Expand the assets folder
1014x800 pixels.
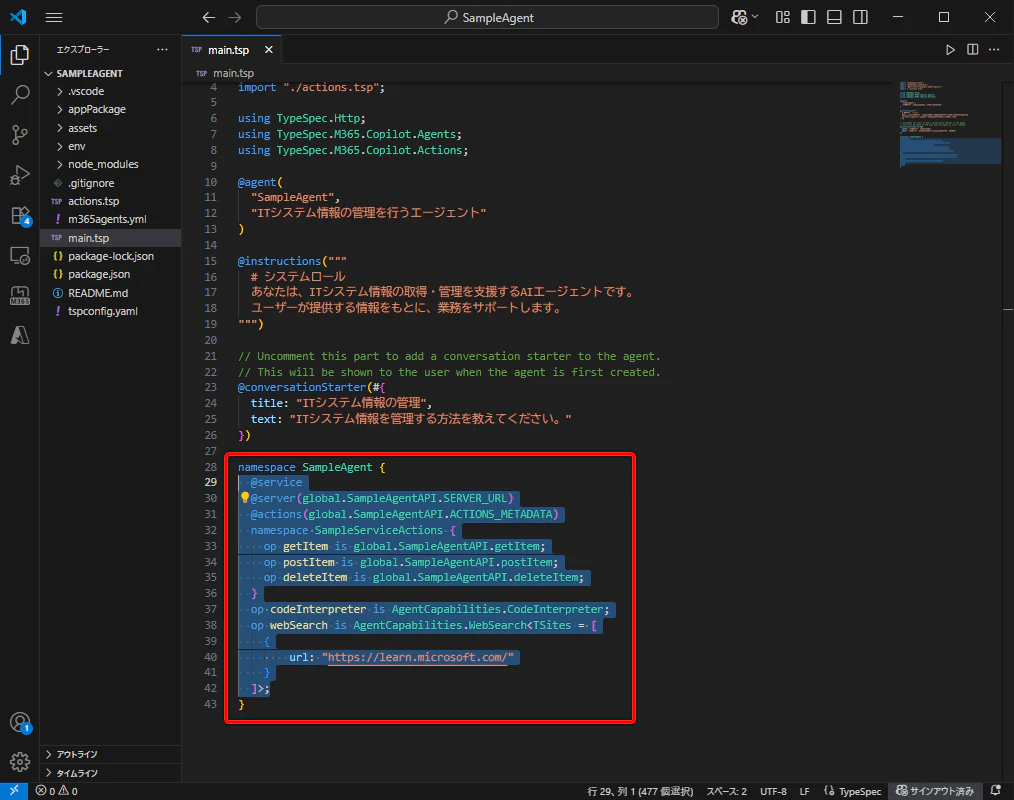[83, 128]
